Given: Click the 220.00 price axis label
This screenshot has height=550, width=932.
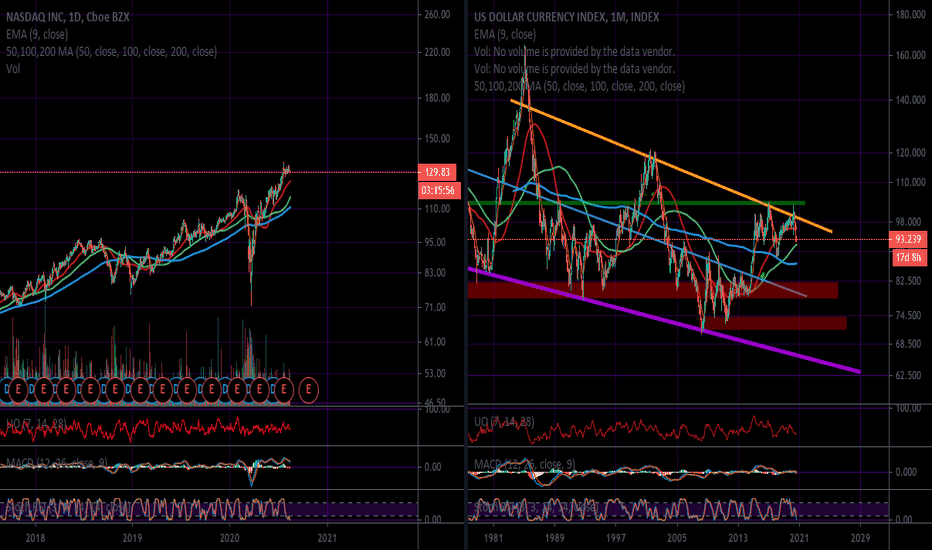Looking at the screenshot, I should 437,52.
